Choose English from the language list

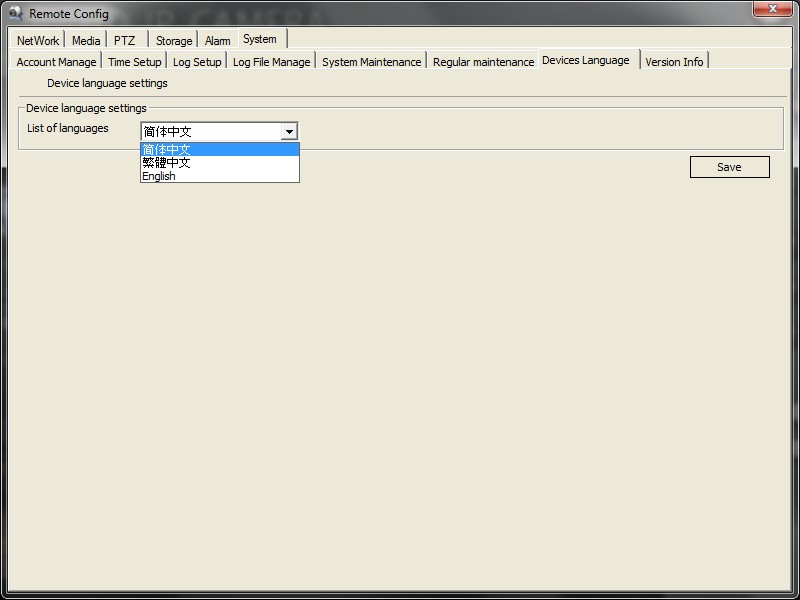220,176
